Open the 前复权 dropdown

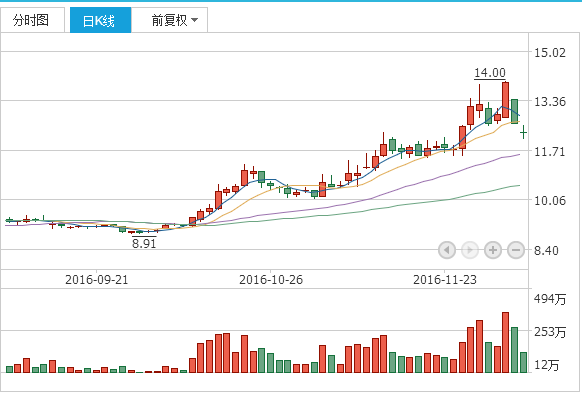point(170,20)
